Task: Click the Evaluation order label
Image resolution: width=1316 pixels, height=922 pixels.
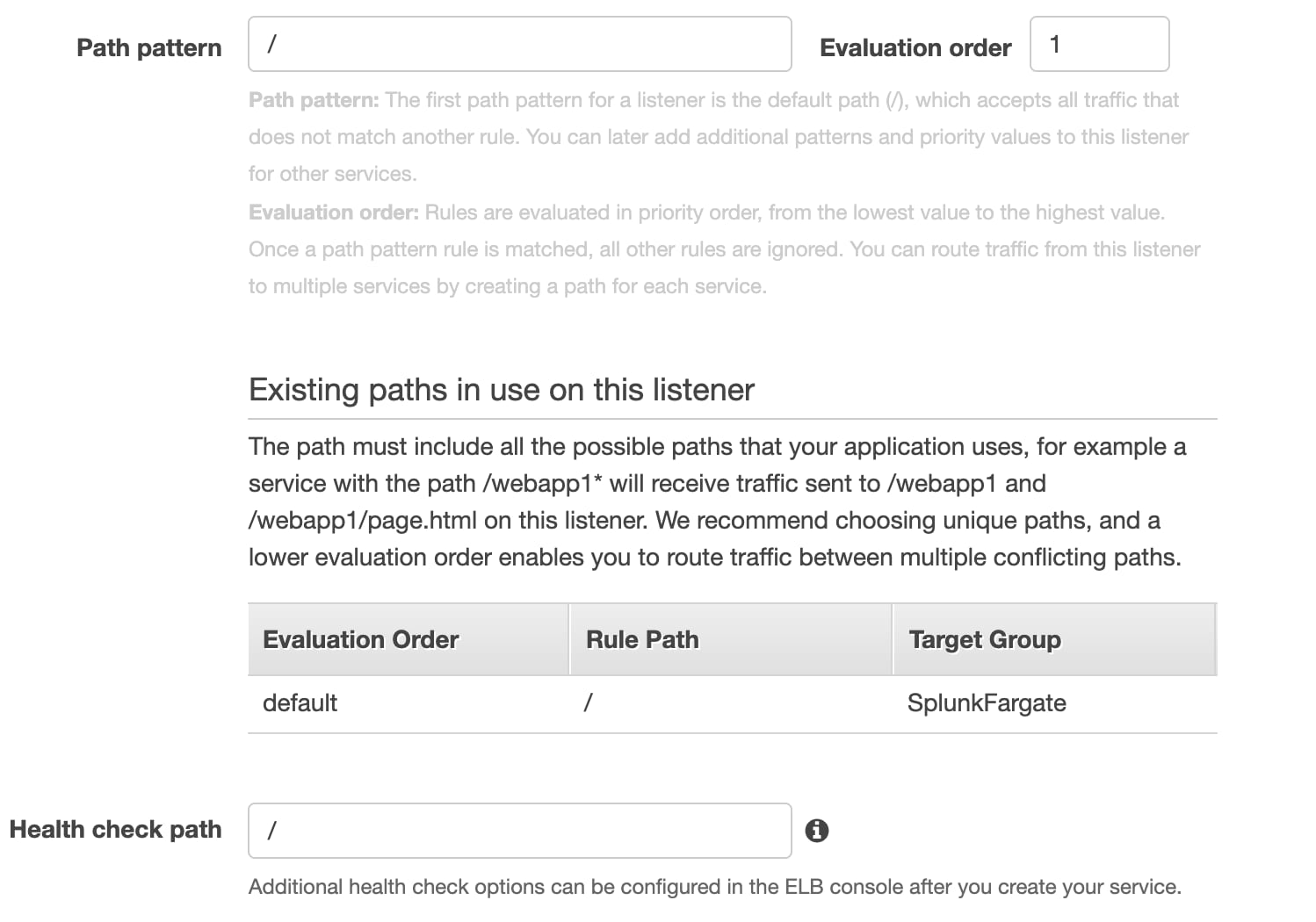Action: click(x=915, y=47)
